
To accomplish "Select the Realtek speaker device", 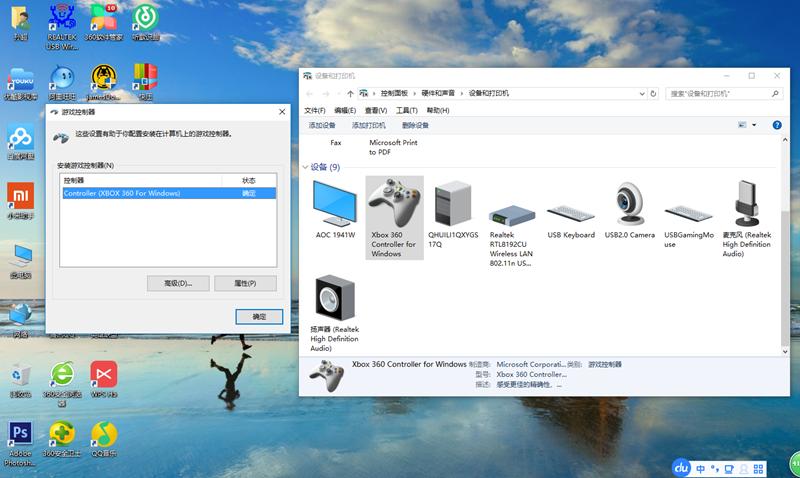I will 335,313.
